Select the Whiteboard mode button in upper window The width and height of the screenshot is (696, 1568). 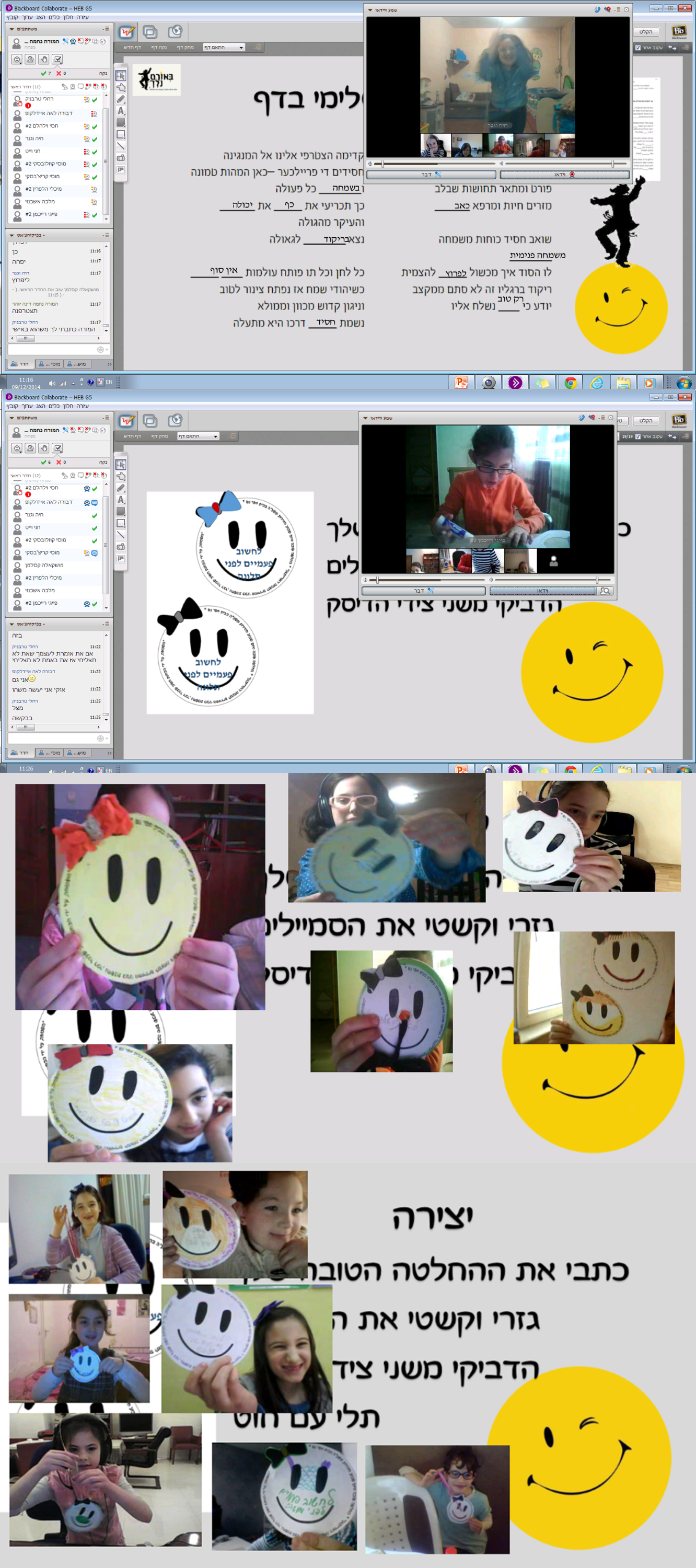[126, 32]
